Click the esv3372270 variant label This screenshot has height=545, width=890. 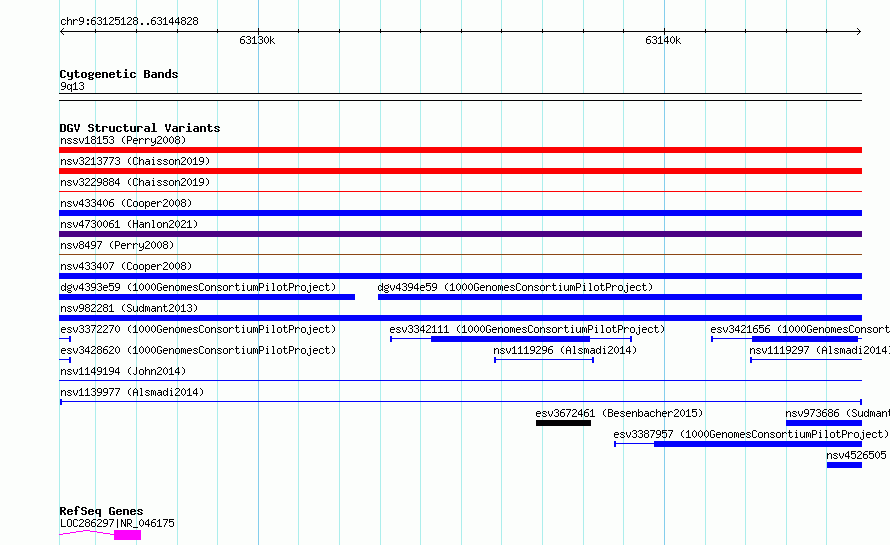pos(198,329)
